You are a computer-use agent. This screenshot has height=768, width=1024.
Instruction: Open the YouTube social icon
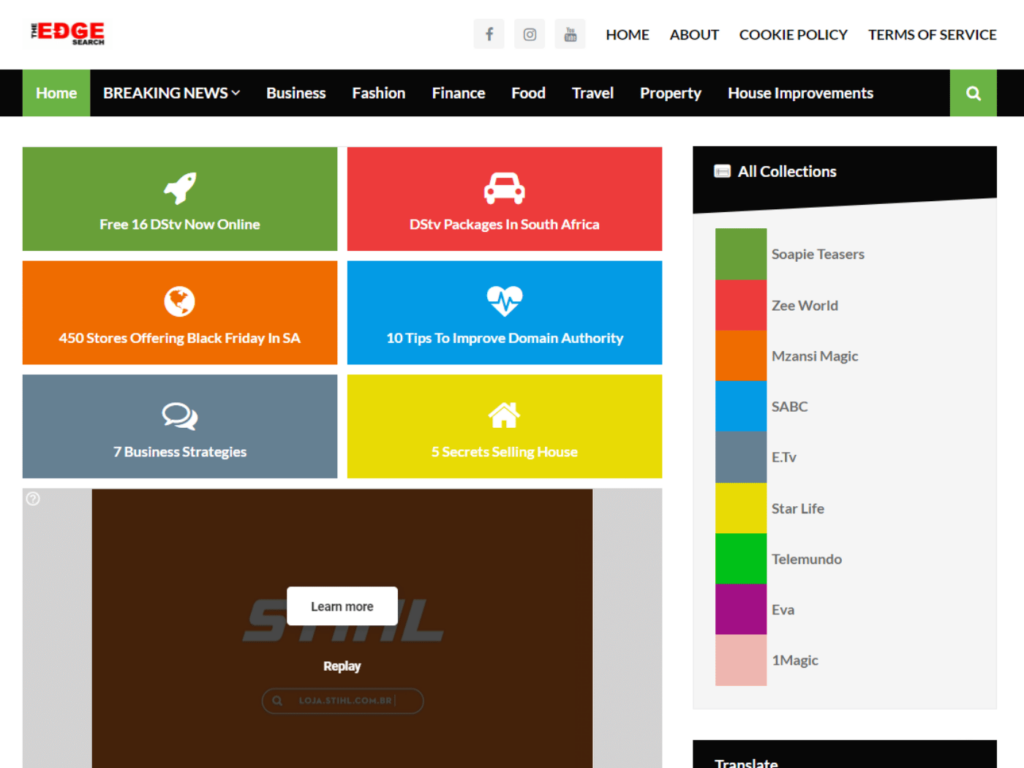click(x=570, y=34)
